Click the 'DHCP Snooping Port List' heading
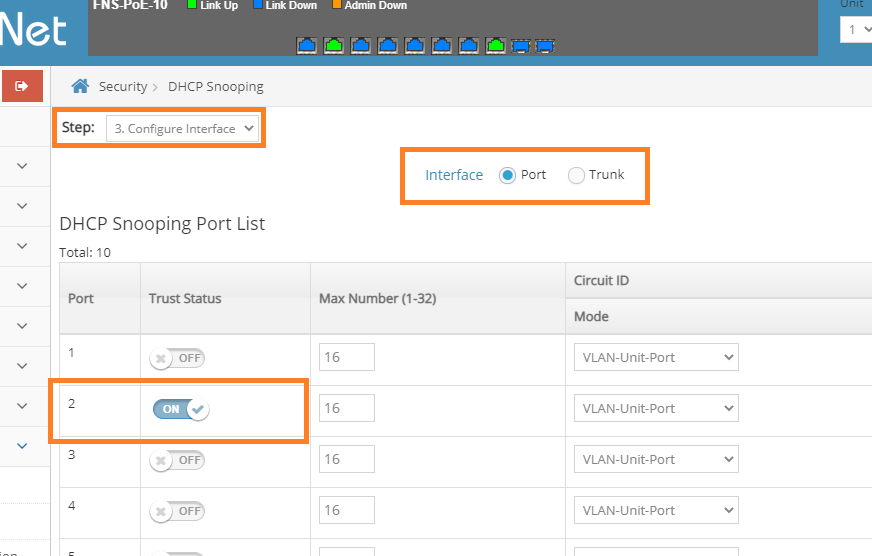872x556 pixels. 162,224
